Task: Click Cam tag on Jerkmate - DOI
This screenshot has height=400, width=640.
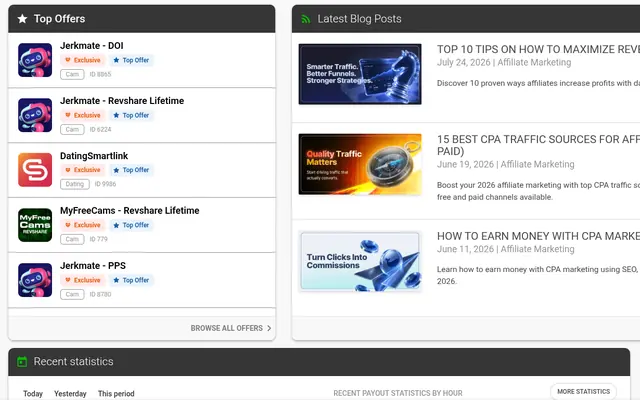Action: 72,74
